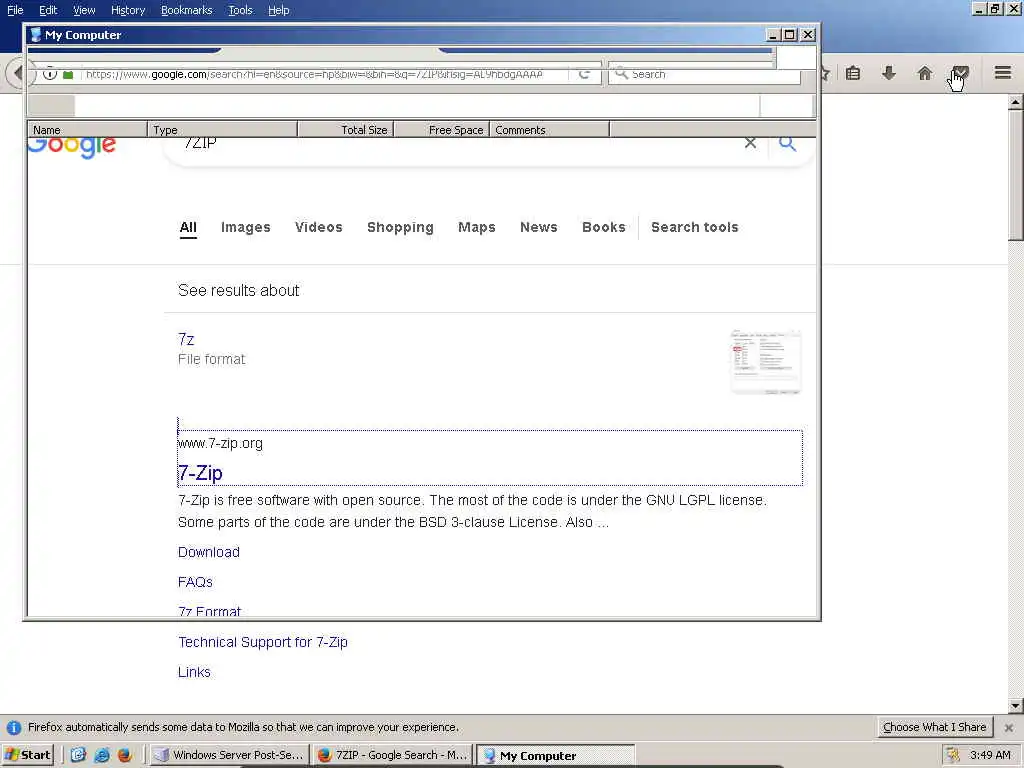Click the site info icon in address bar
The height and width of the screenshot is (768, 1024).
tap(50, 74)
